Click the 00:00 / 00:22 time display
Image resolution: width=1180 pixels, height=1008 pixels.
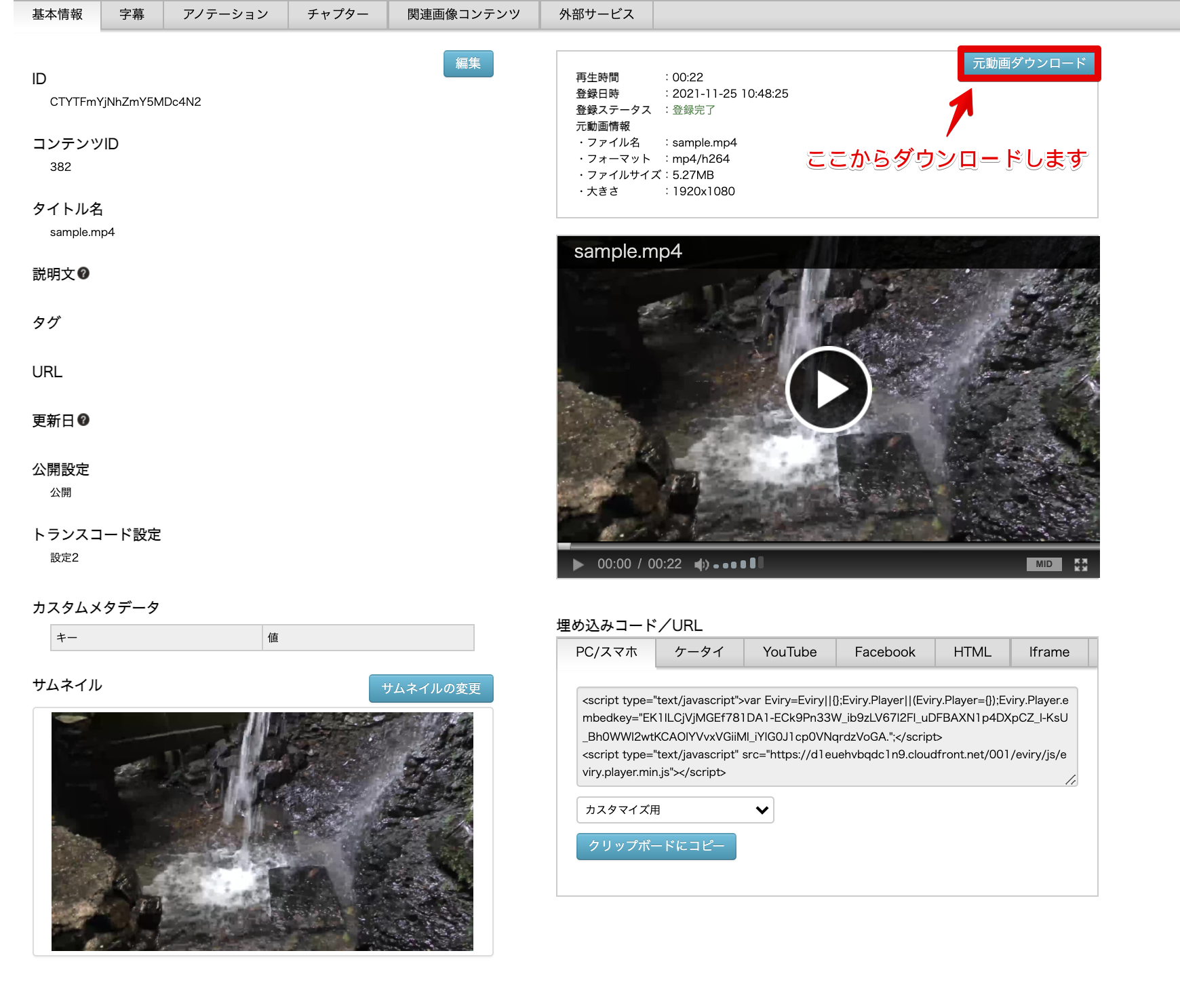pos(640,564)
